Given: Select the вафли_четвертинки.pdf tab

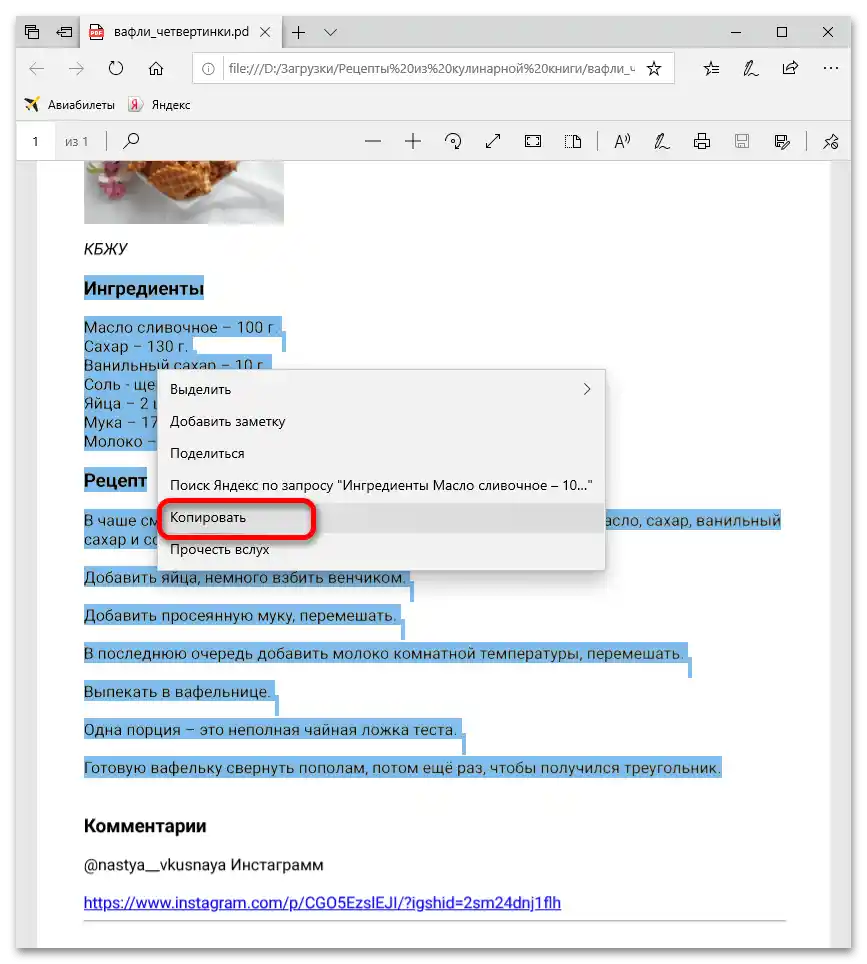Looking at the screenshot, I should [181, 32].
